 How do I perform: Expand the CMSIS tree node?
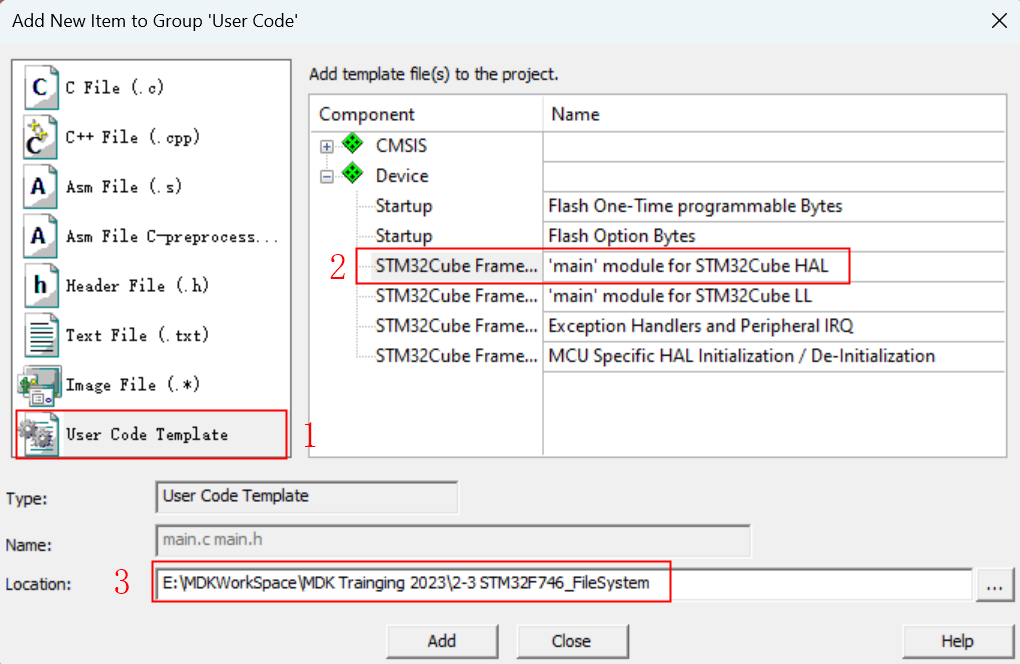pyautogui.click(x=326, y=146)
